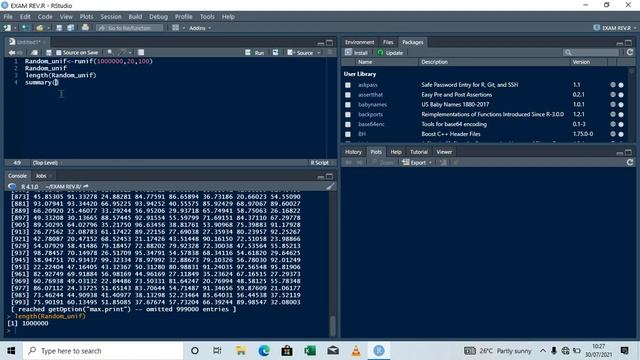Run the current line with Run button
Image resolution: width=640 pixels, height=360 pixels.
point(255,53)
